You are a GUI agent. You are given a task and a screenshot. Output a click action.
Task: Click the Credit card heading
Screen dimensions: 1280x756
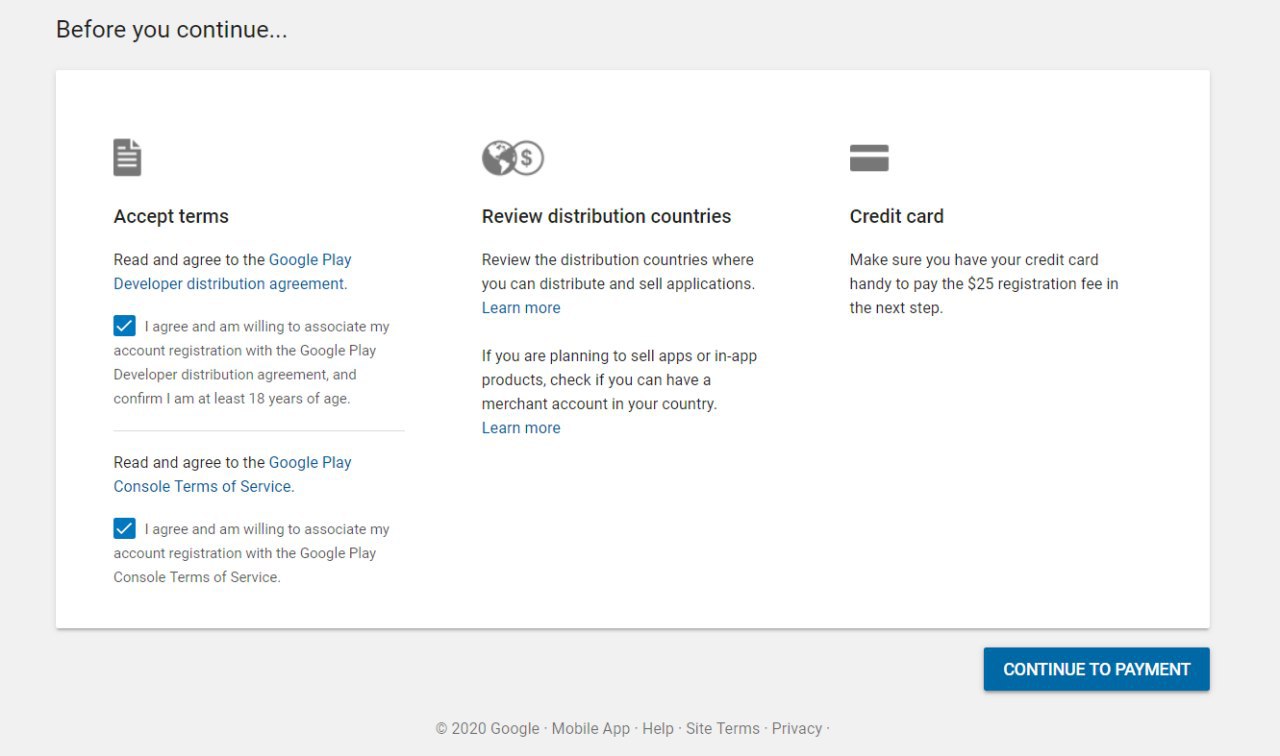tap(897, 216)
